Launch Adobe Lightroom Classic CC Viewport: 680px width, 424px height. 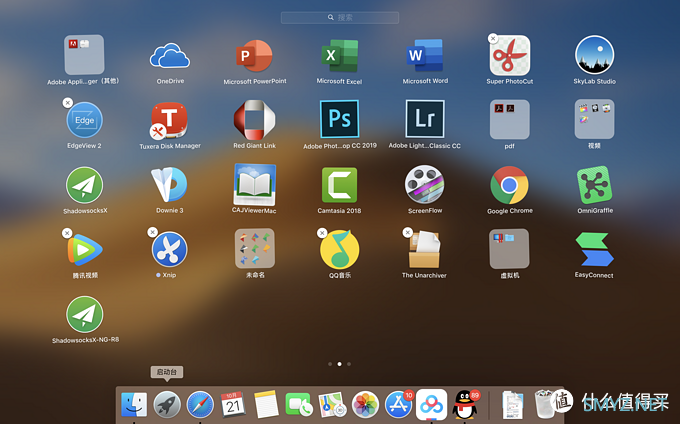(425, 119)
